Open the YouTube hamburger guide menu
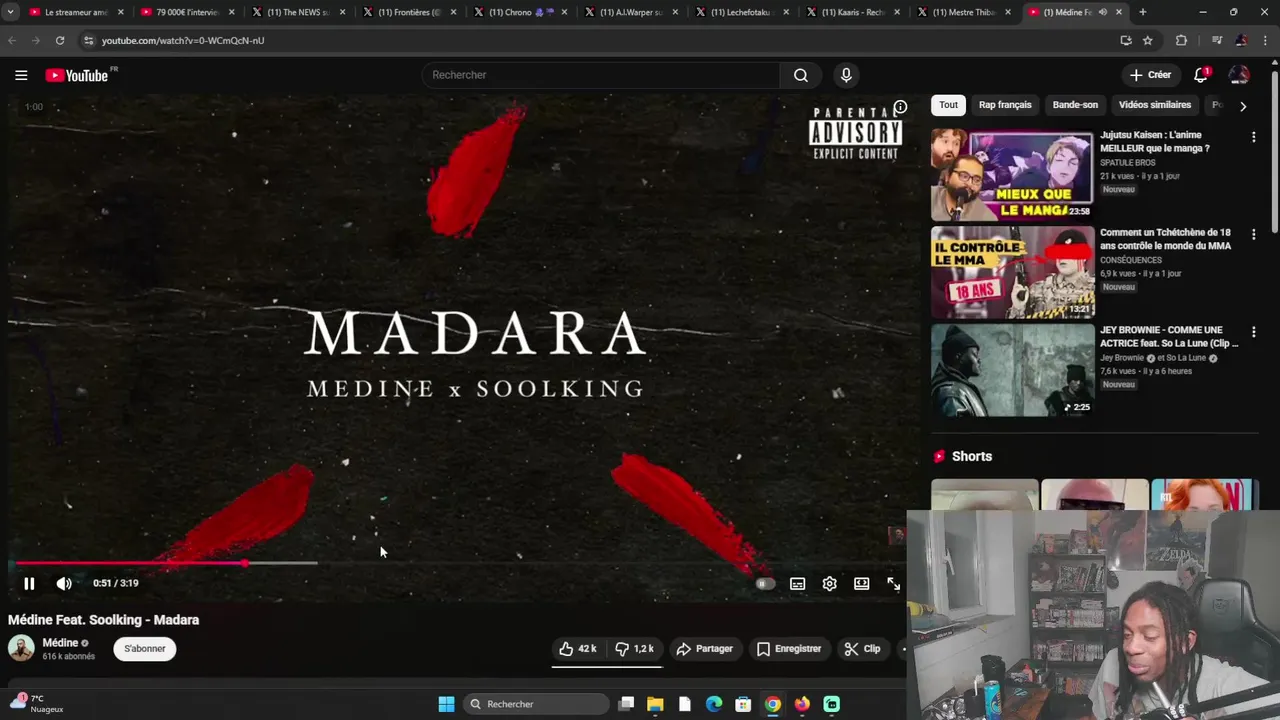The image size is (1280, 720). pyautogui.click(x=21, y=75)
